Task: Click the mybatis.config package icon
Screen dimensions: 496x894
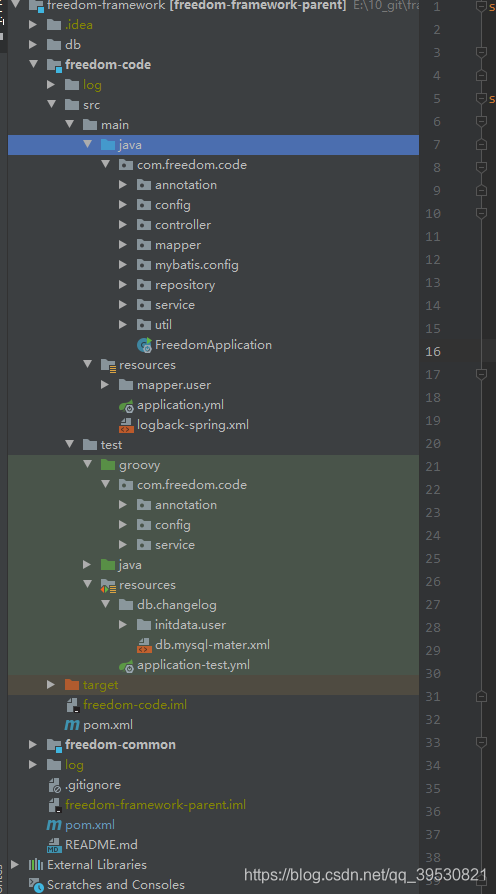Action: point(144,265)
